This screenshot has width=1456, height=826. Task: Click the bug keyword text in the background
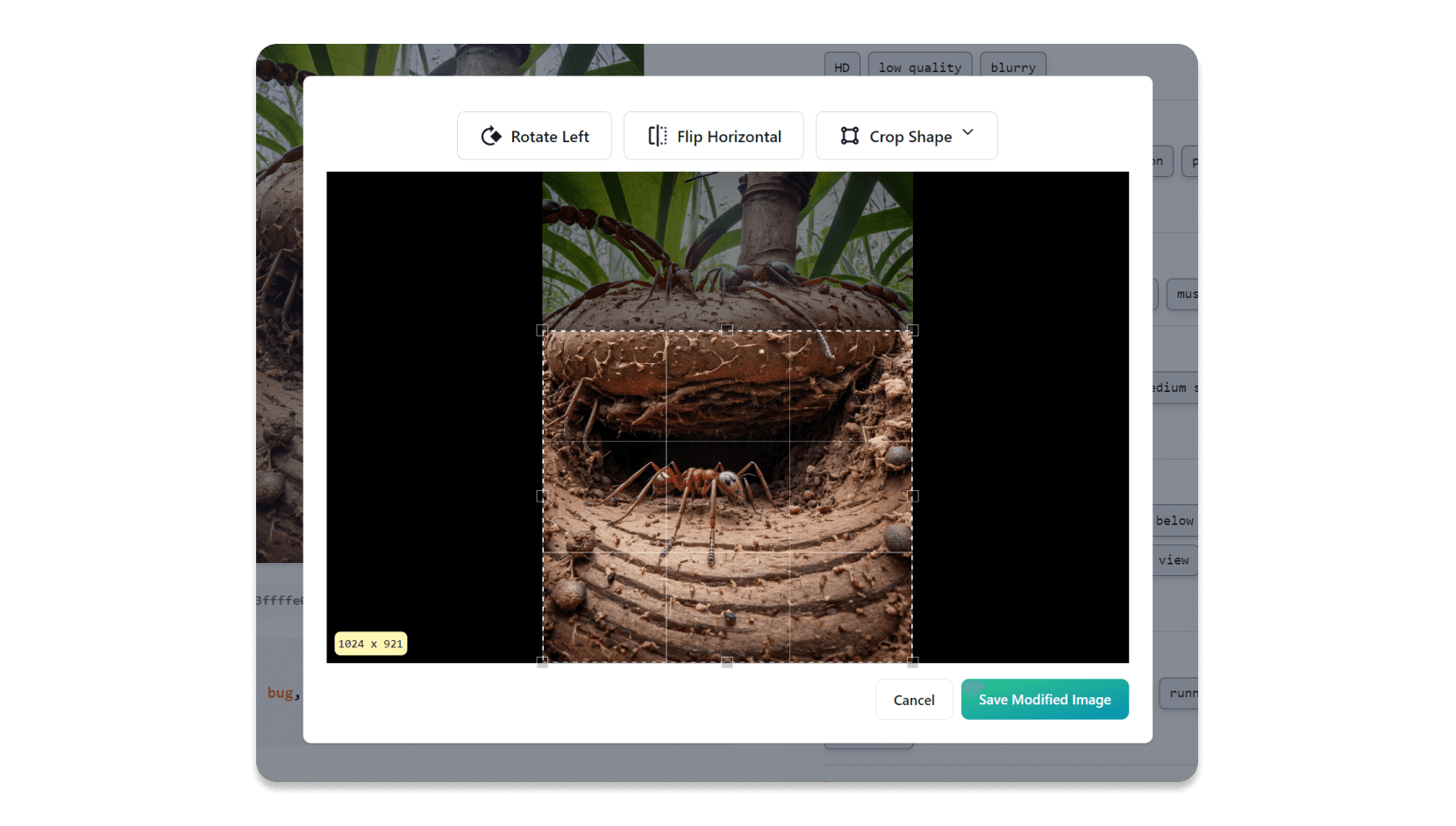pos(281,693)
